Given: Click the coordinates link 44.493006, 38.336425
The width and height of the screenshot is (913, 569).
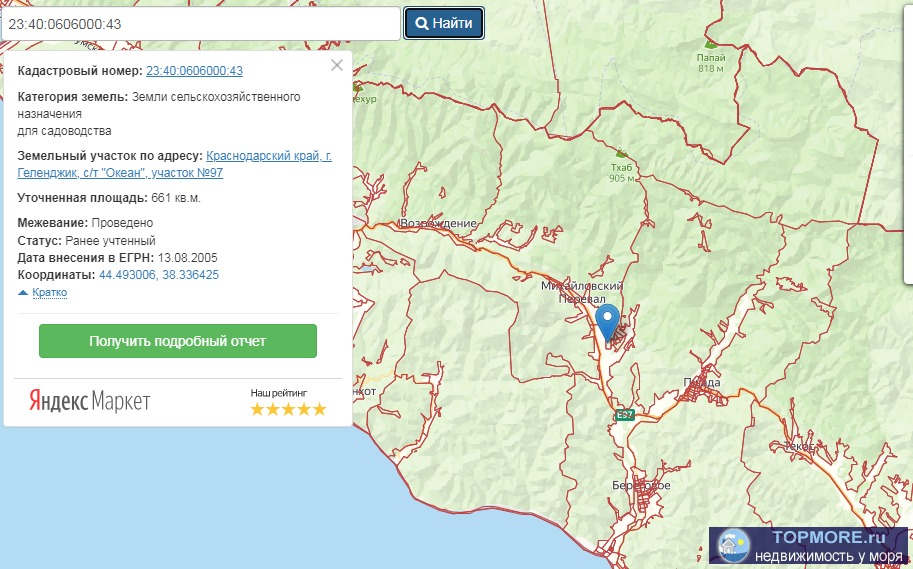Looking at the screenshot, I should click(x=159, y=274).
